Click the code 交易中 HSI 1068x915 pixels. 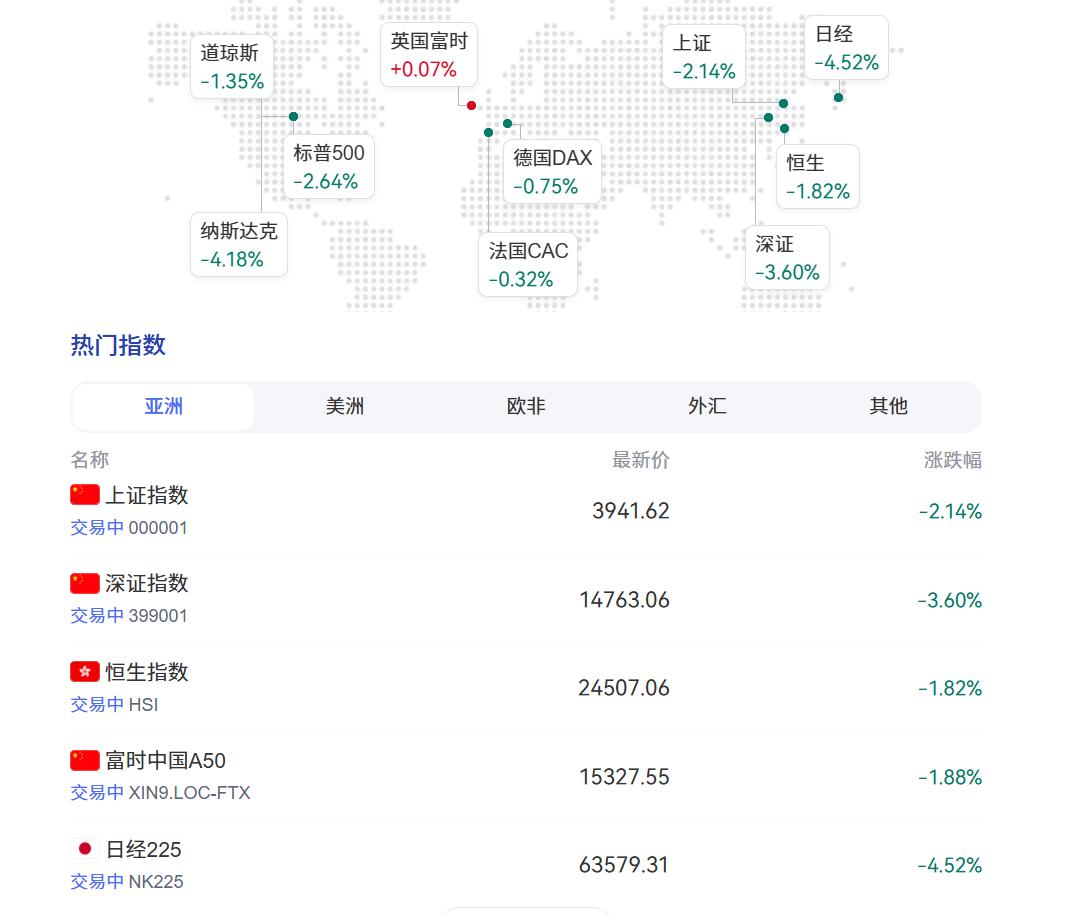click(x=114, y=704)
